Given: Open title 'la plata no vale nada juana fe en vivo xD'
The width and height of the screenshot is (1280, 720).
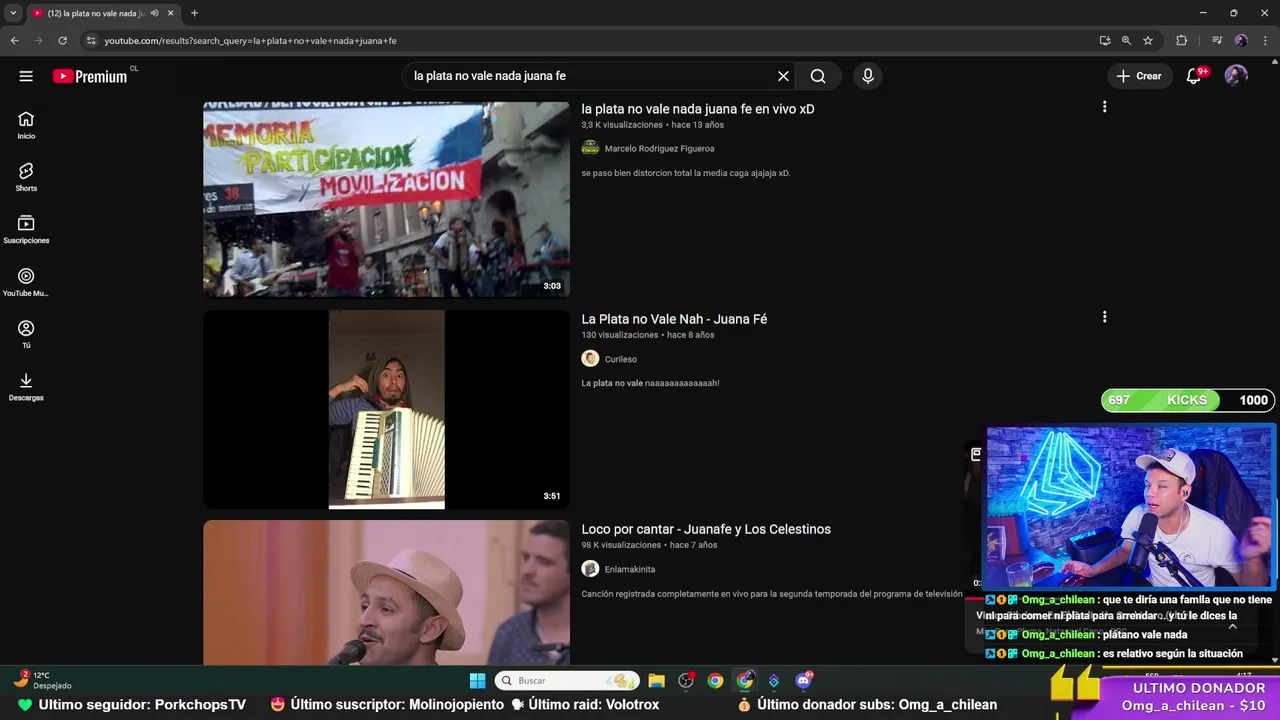Looking at the screenshot, I should [x=698, y=109].
